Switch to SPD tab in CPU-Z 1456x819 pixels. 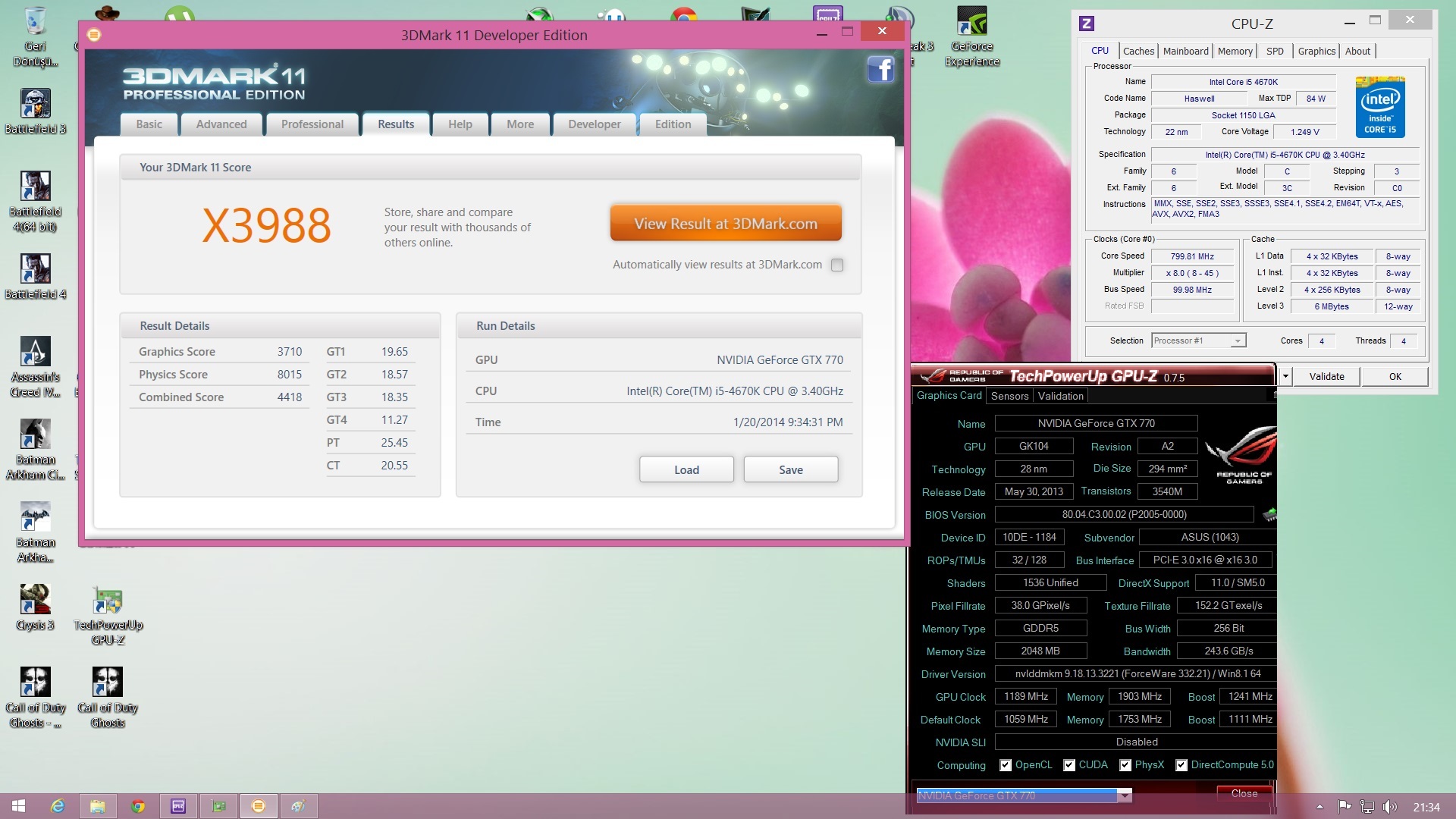point(1276,51)
